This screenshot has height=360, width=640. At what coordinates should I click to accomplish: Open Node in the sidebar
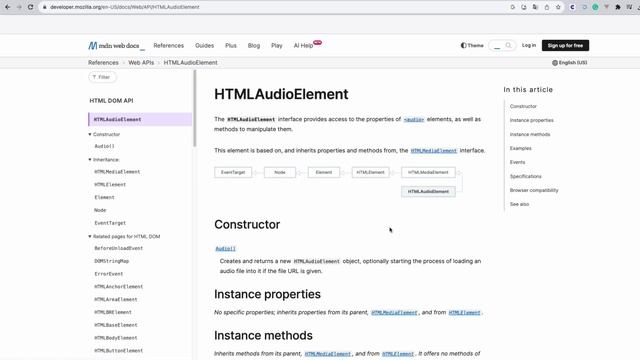[100, 210]
